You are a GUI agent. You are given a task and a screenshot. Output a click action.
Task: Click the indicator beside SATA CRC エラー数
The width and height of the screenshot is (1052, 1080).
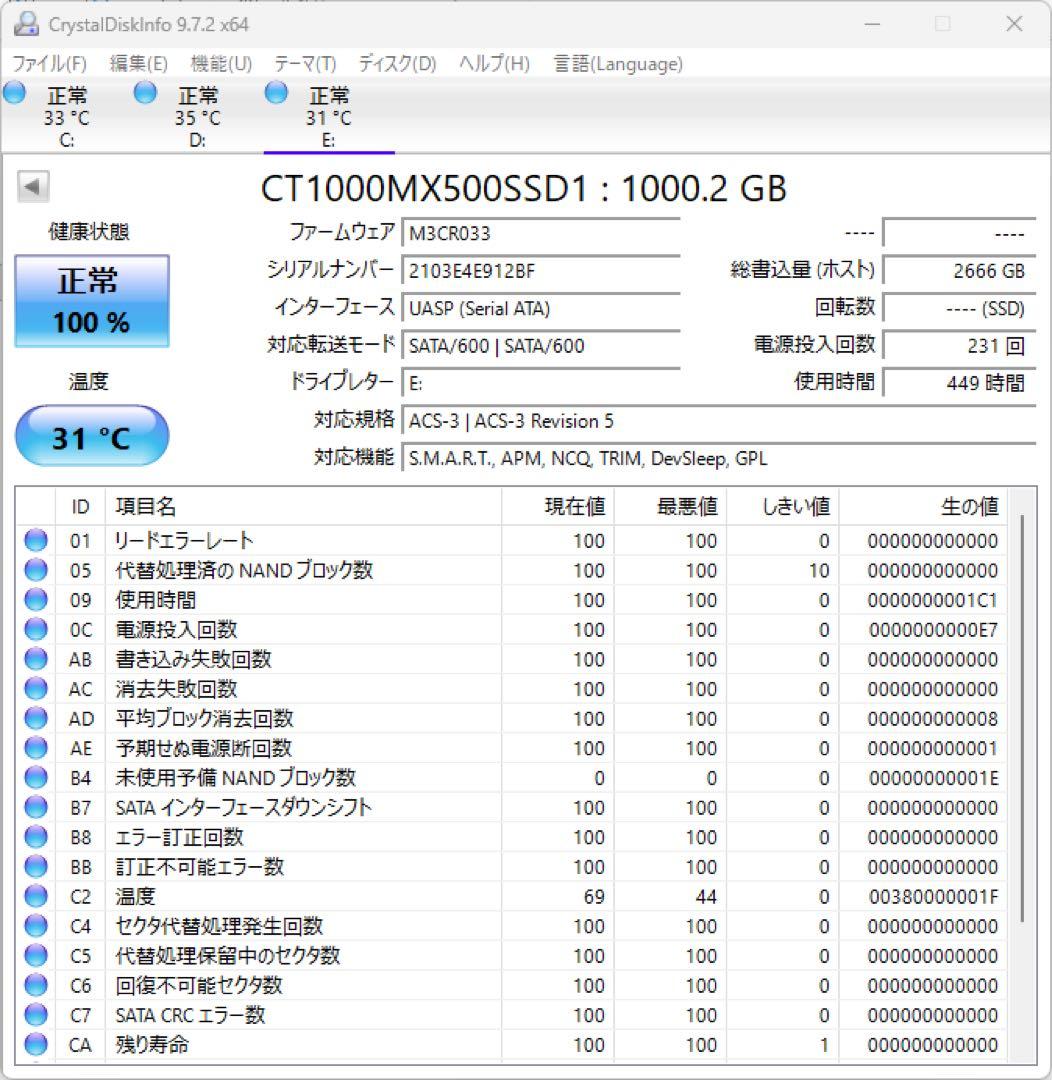click(x=35, y=1014)
